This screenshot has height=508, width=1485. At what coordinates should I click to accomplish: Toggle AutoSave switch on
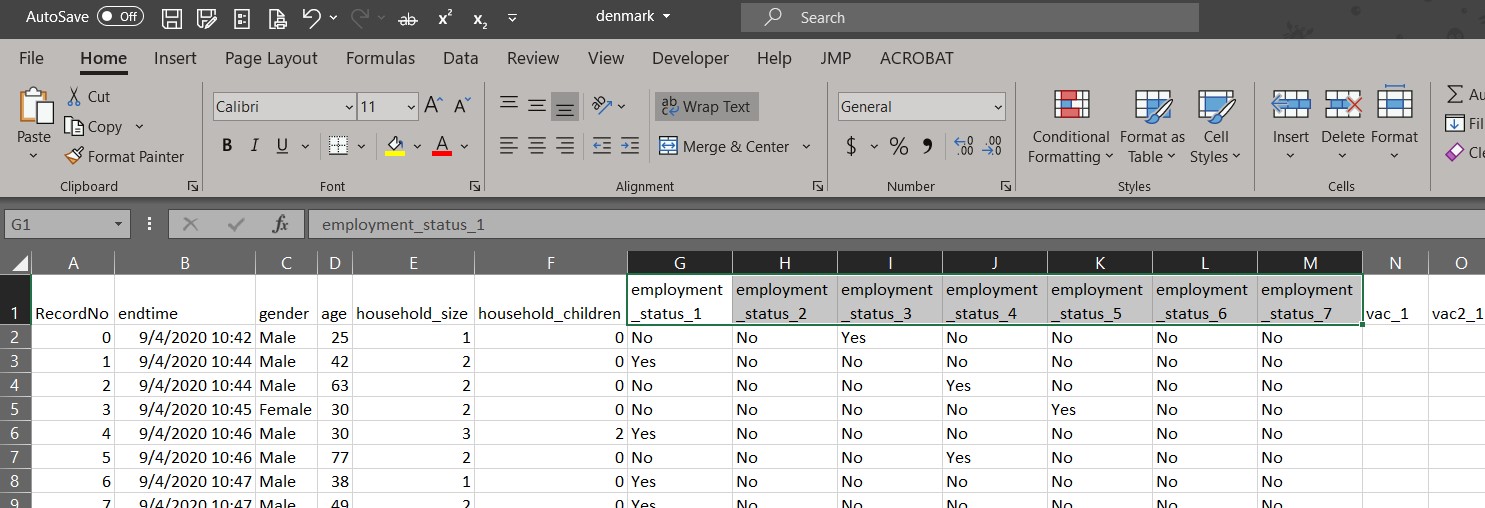point(119,17)
